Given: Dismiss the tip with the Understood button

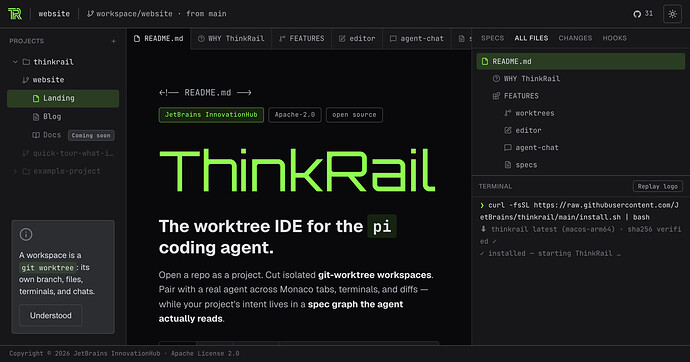Looking at the screenshot, I should click(51, 315).
